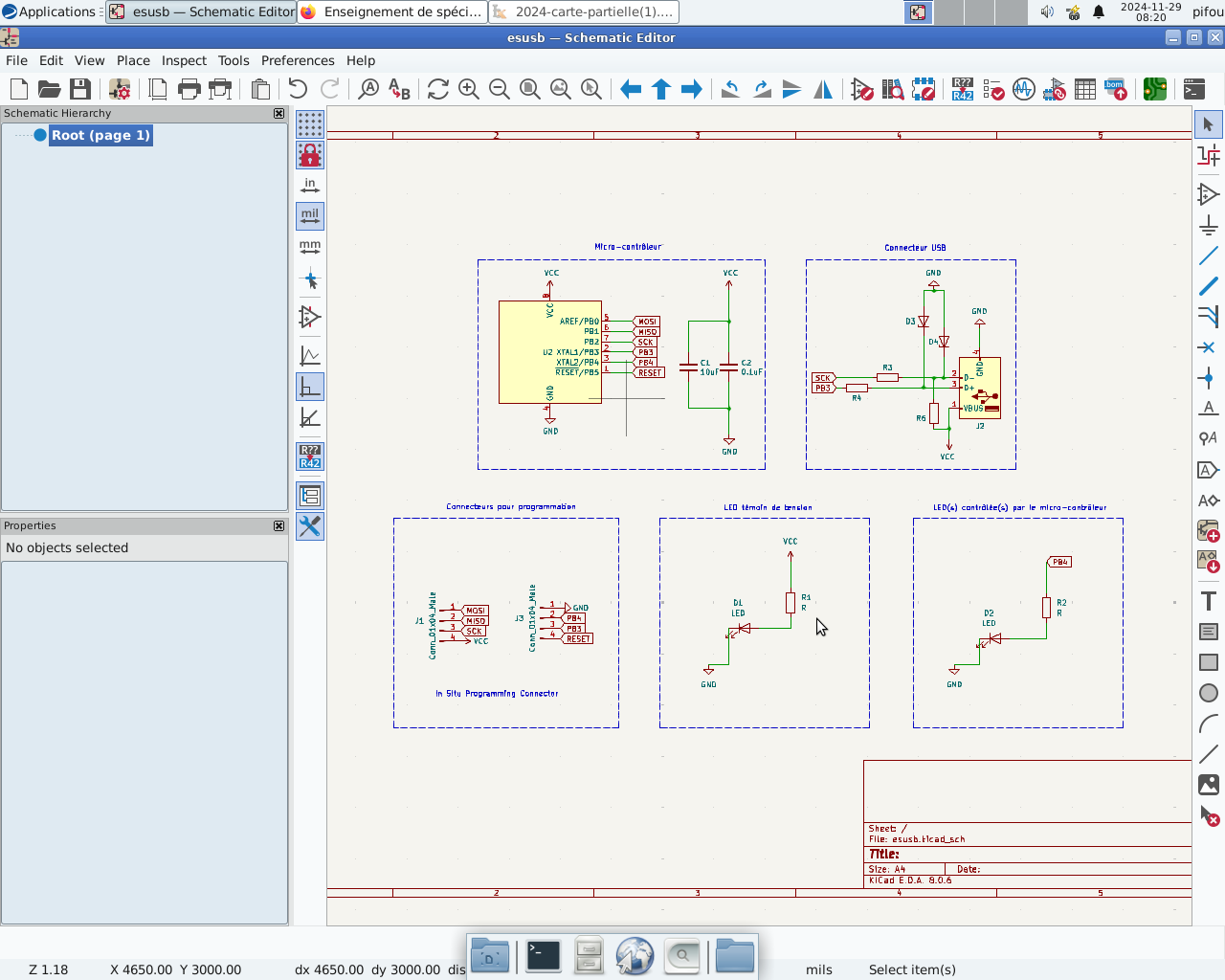
Task: Select Root (page 1) in hierarchy
Action: tap(100, 135)
